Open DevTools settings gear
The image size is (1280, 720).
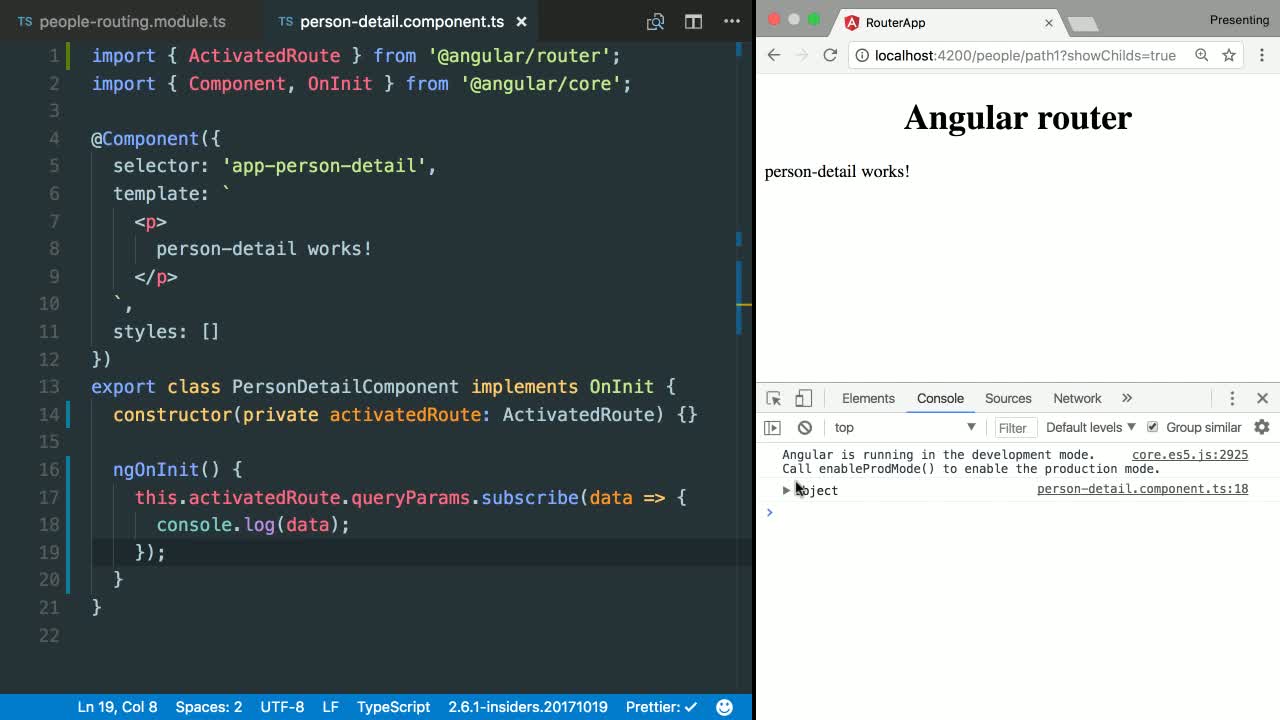coord(1262,427)
